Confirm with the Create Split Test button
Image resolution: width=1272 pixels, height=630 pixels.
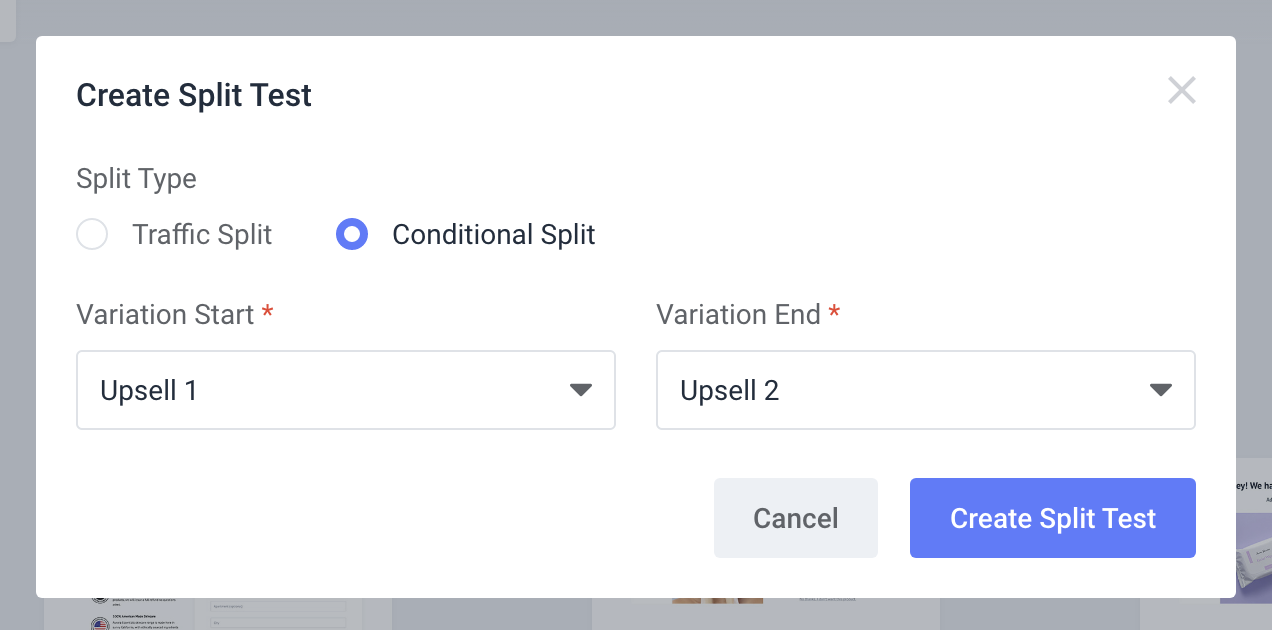point(1053,518)
